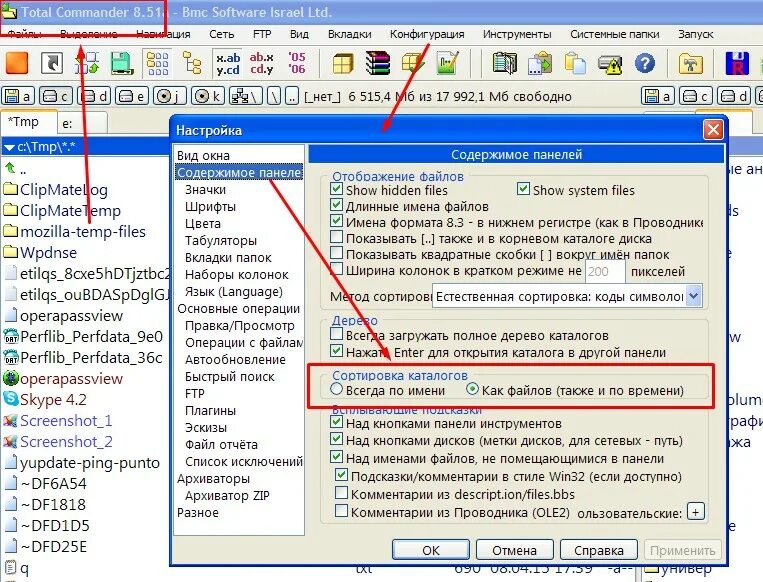Enable Показывать [..] в корневом каталоге

(336, 237)
